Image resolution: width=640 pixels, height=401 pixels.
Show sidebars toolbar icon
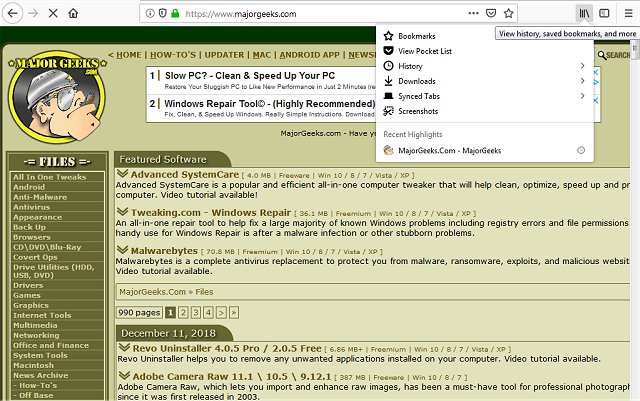click(x=604, y=13)
